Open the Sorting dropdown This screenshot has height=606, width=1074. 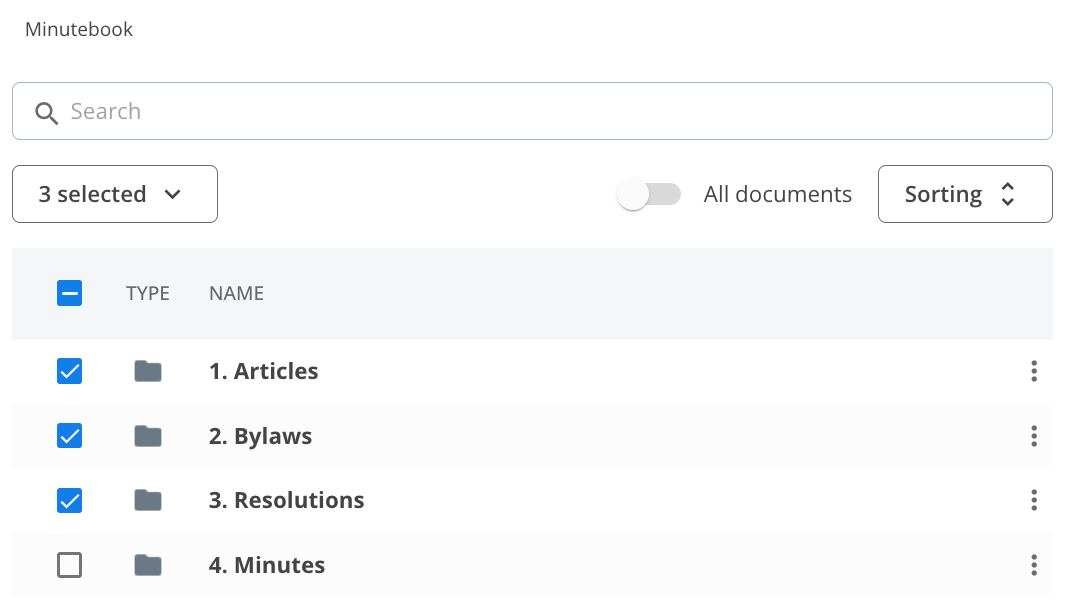coord(964,194)
